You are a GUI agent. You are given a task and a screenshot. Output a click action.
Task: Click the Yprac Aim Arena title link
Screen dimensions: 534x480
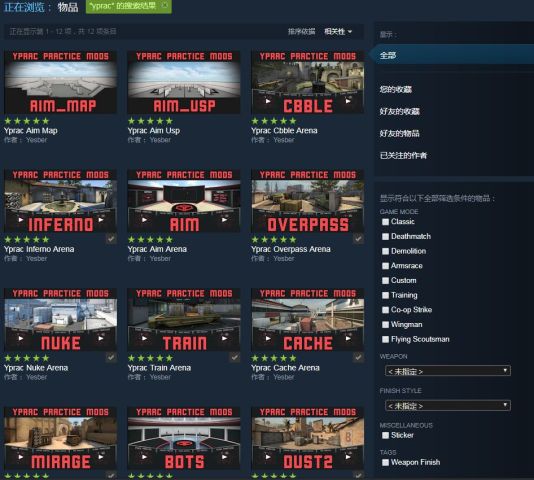click(157, 249)
